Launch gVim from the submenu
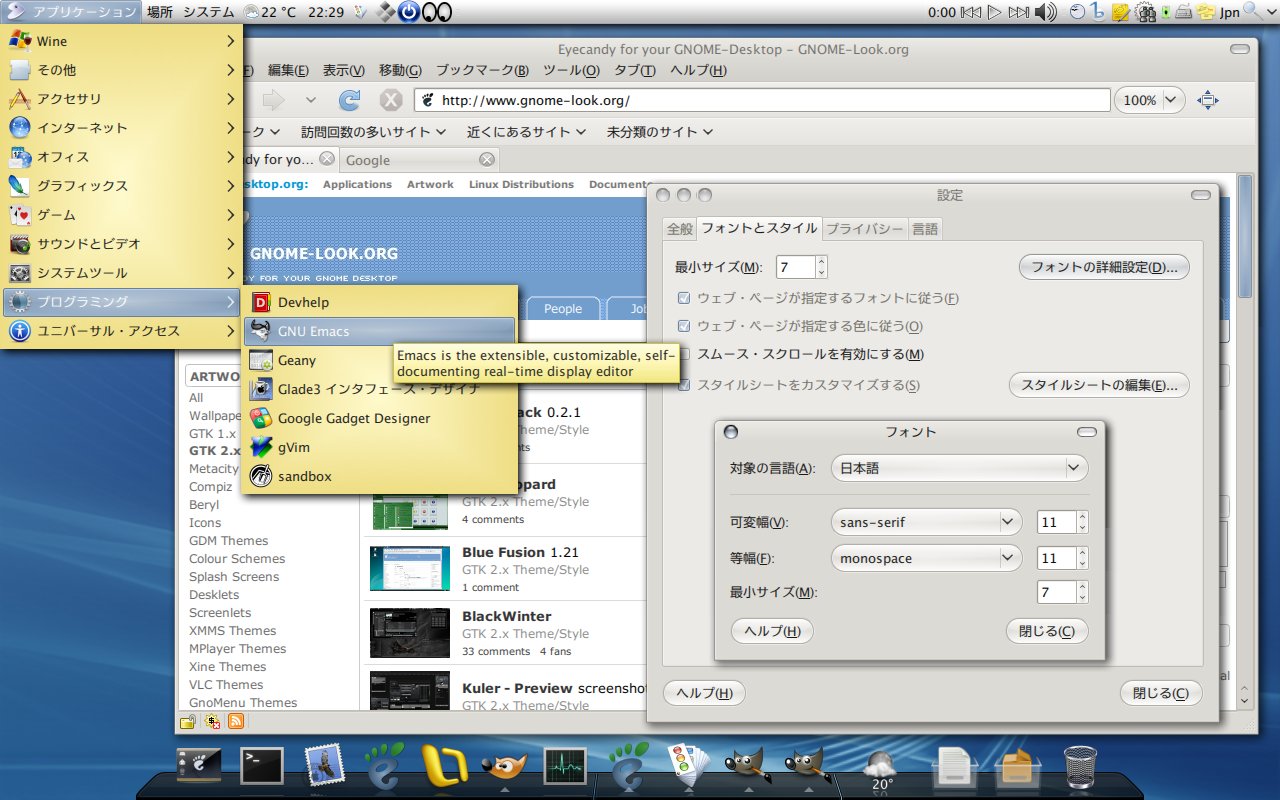Screen dimensions: 1280x800 [x=379, y=447]
